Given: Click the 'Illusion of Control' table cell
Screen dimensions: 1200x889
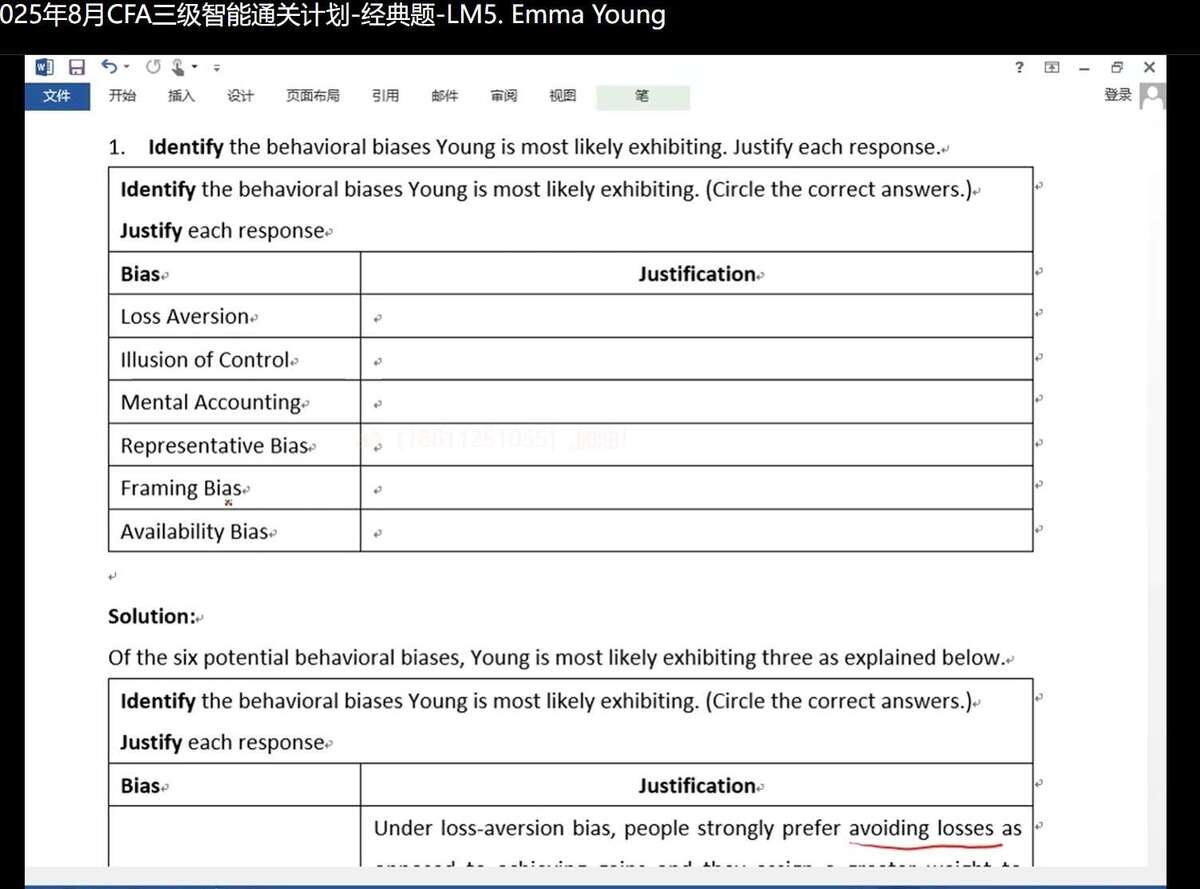Looking at the screenshot, I should pyautogui.click(x=234, y=359).
